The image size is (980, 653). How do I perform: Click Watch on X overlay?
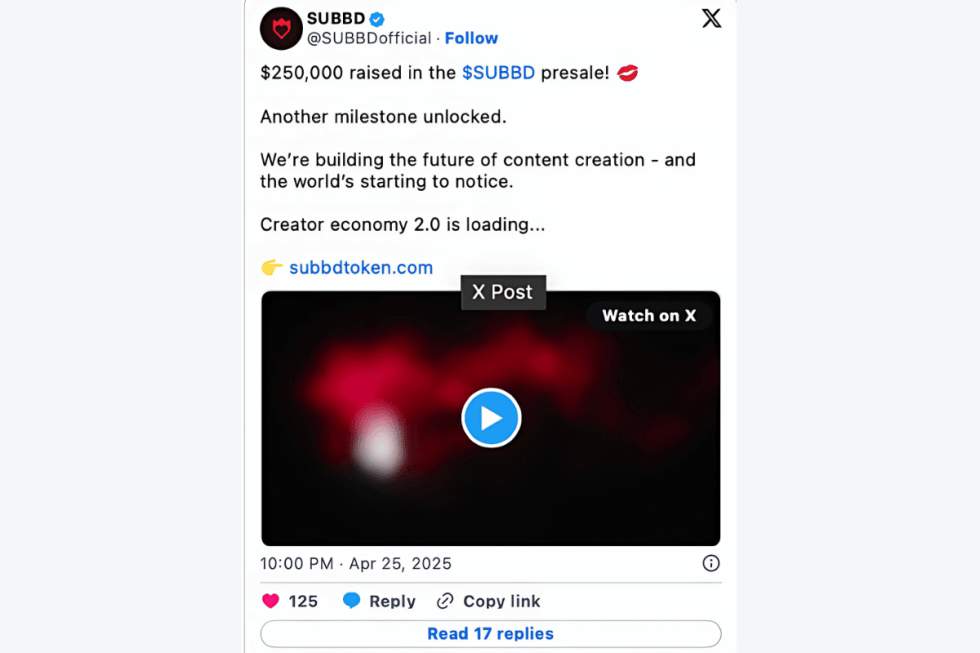coord(649,315)
